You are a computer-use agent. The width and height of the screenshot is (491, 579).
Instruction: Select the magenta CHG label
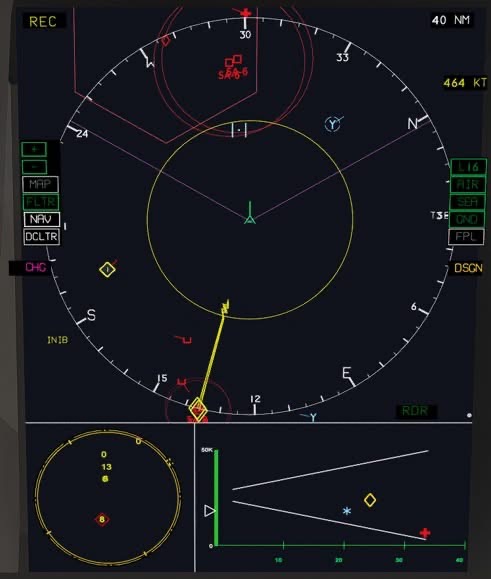coord(35,267)
